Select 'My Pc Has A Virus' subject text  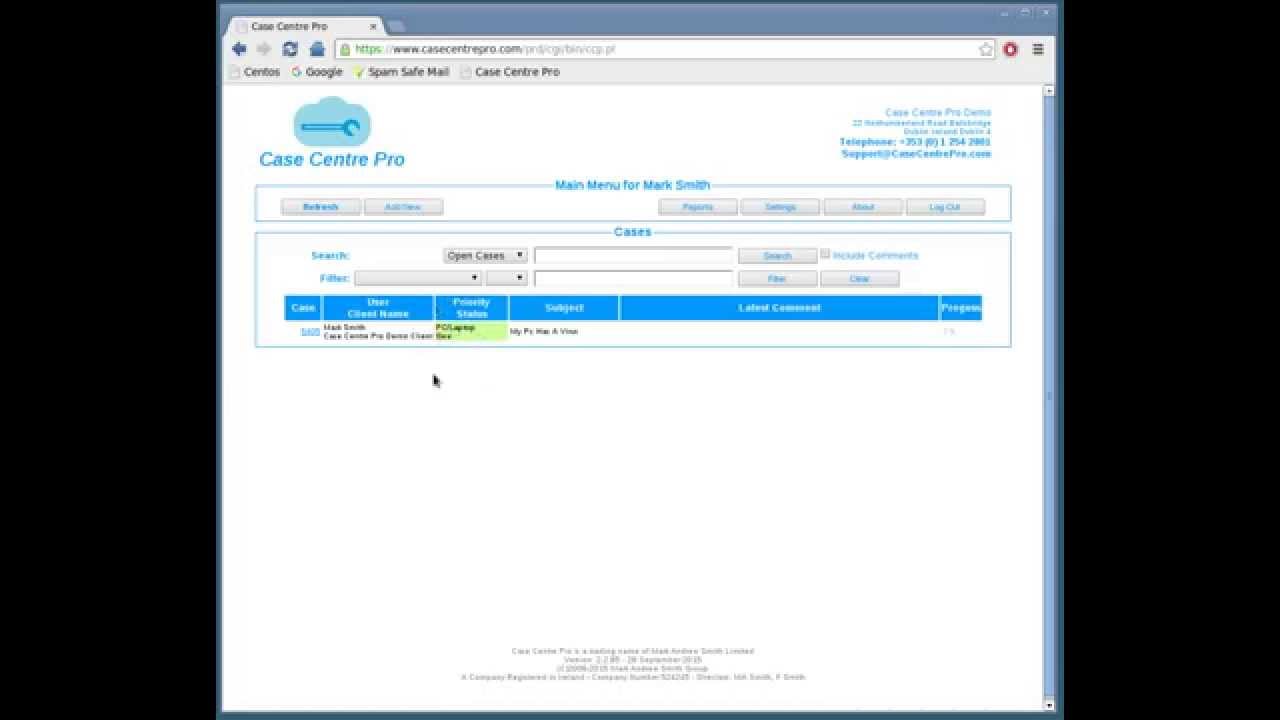tap(544, 331)
